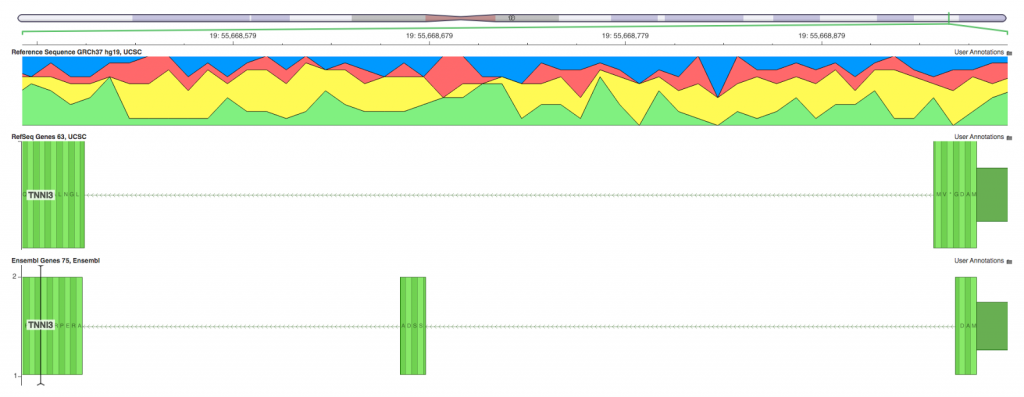Select the Ensembl Genes 75 track title

click(x=56, y=261)
